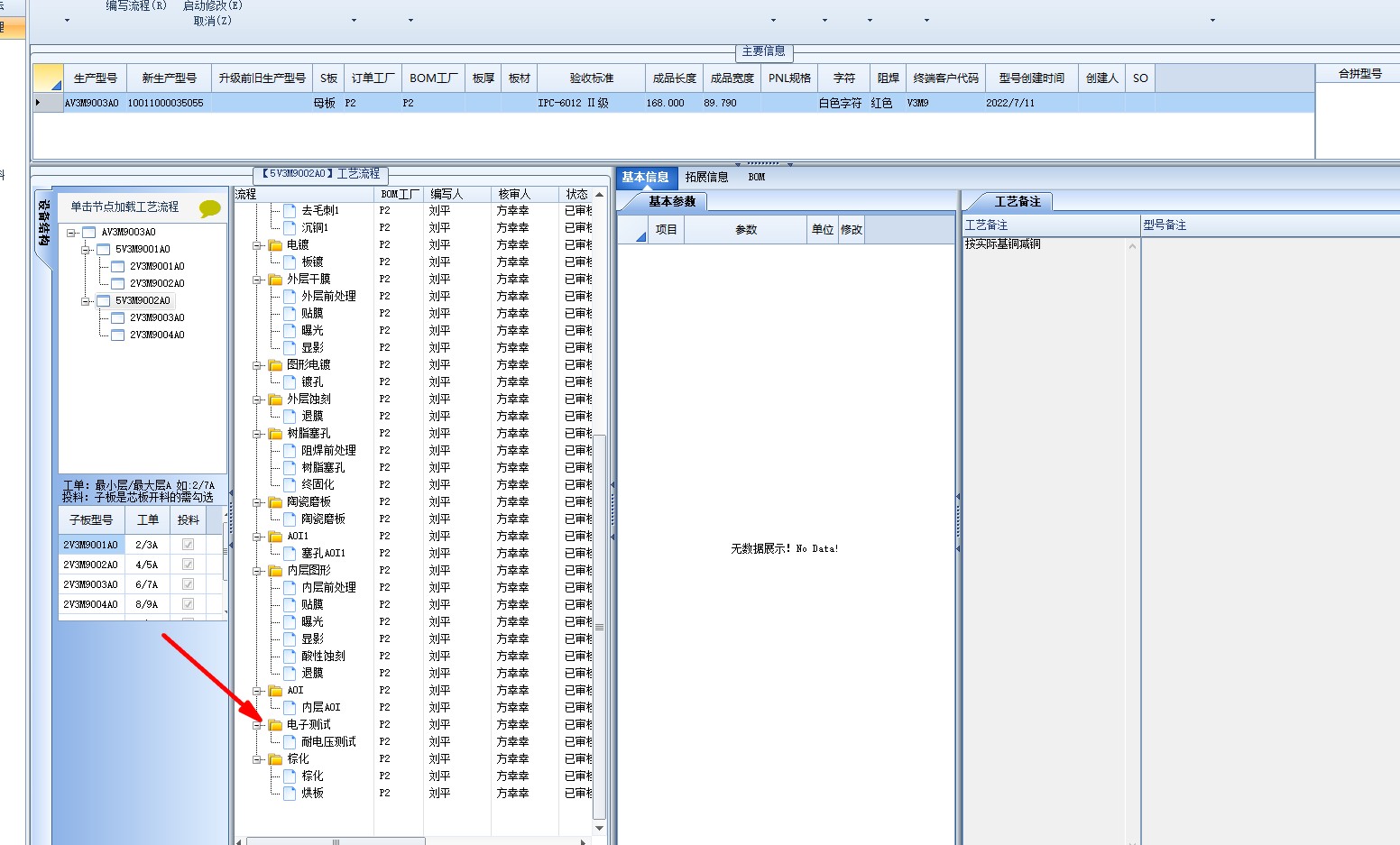1400x845 pixels.
Task: Collapse the 电镀 process group
Action: pos(258,245)
